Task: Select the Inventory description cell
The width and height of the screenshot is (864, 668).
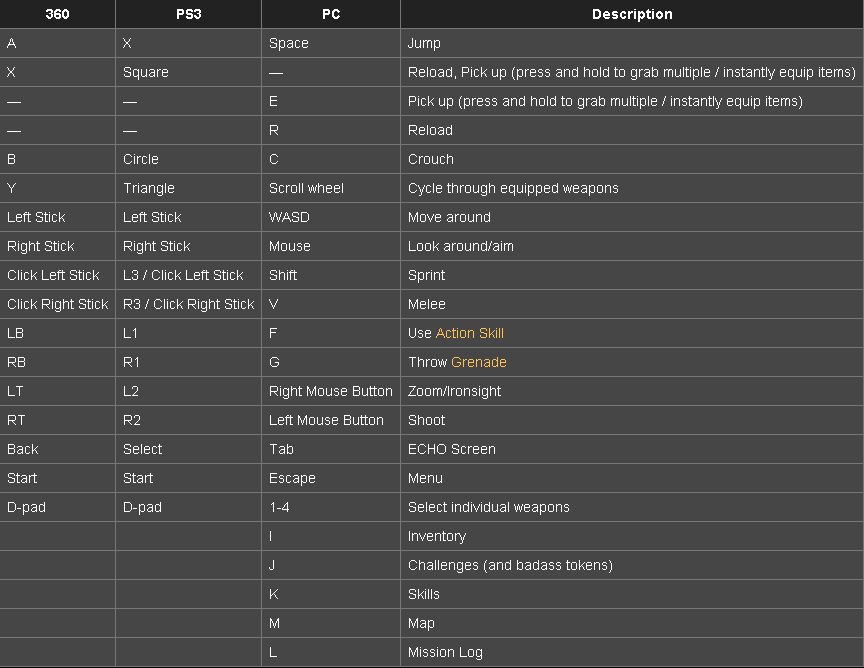Action: point(632,536)
